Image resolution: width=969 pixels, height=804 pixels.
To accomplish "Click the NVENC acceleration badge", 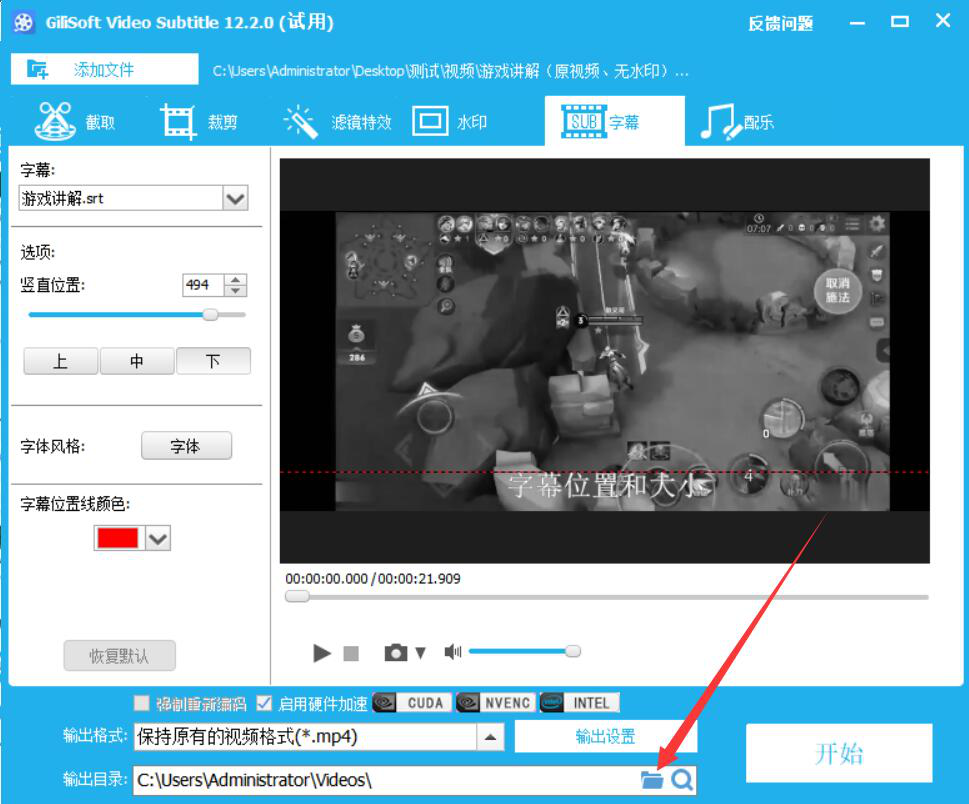I will (496, 703).
